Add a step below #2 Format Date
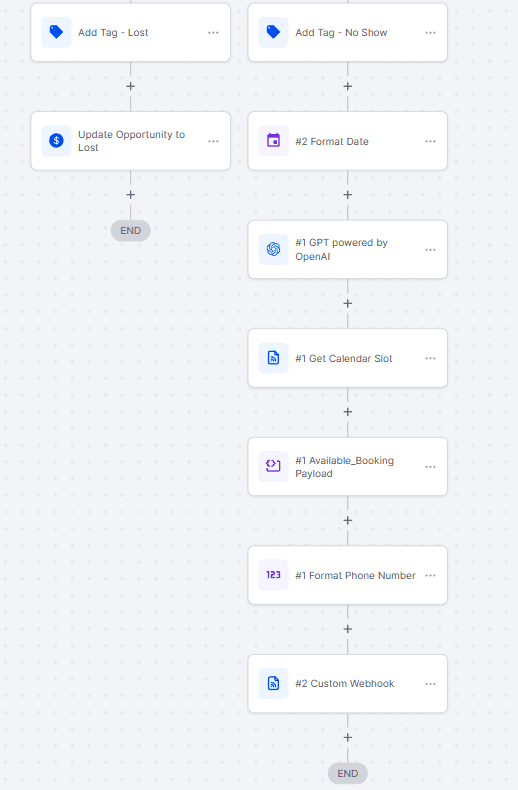This screenshot has width=518, height=790. click(x=348, y=194)
